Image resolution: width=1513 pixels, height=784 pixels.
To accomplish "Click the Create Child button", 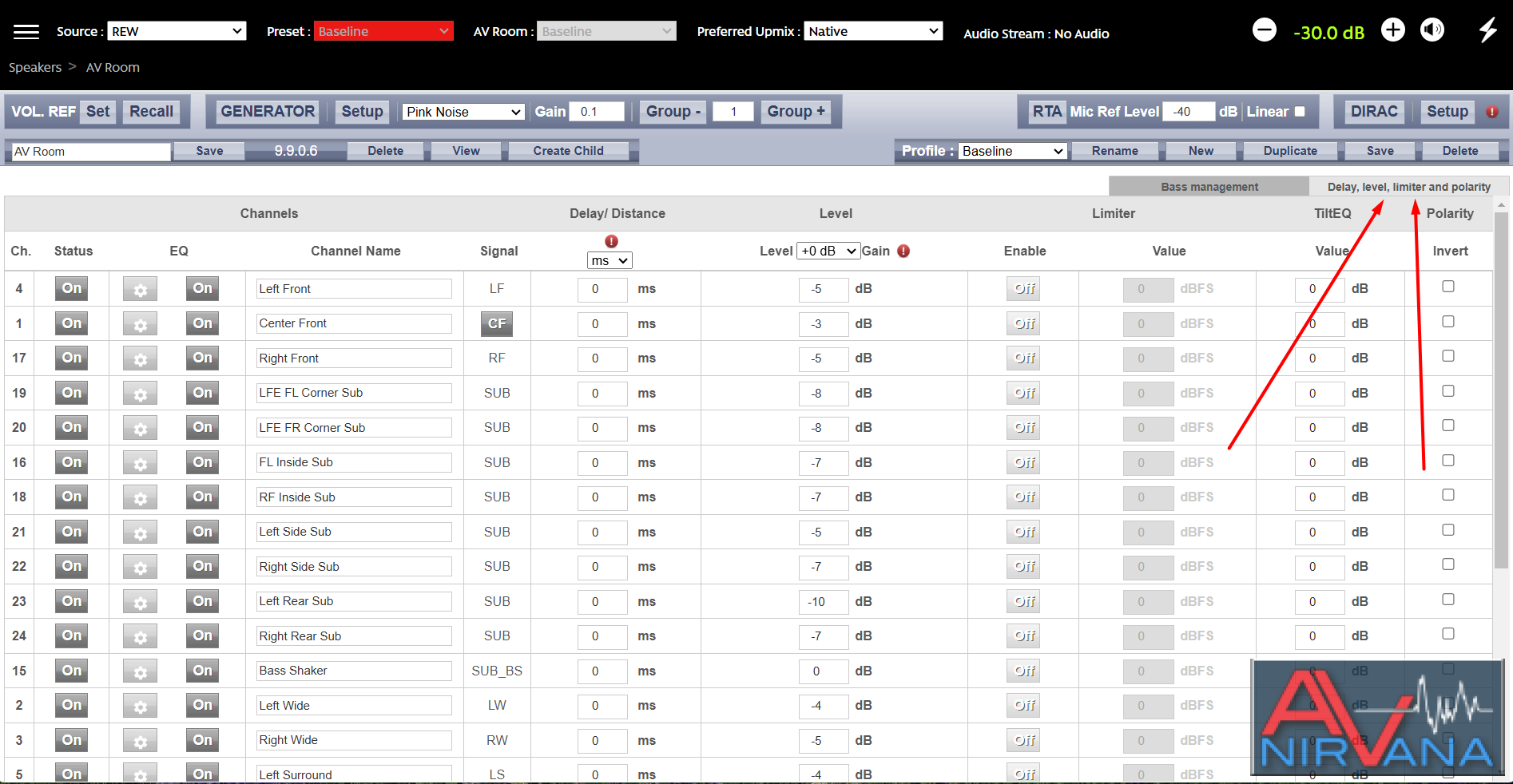I will (568, 151).
